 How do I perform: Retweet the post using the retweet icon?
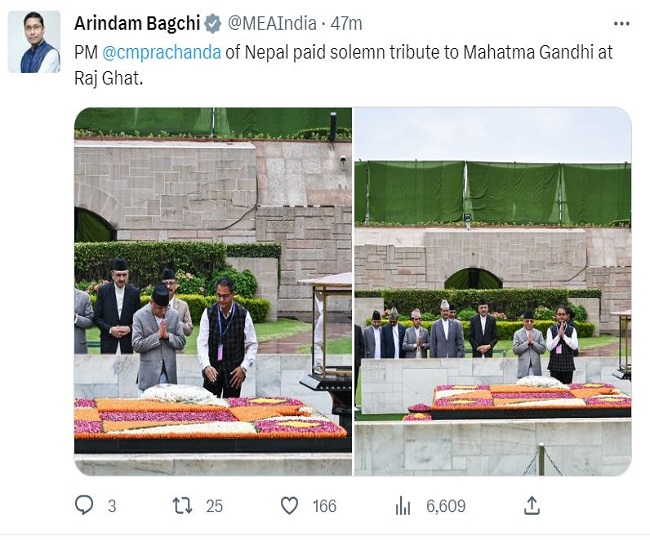tap(183, 506)
